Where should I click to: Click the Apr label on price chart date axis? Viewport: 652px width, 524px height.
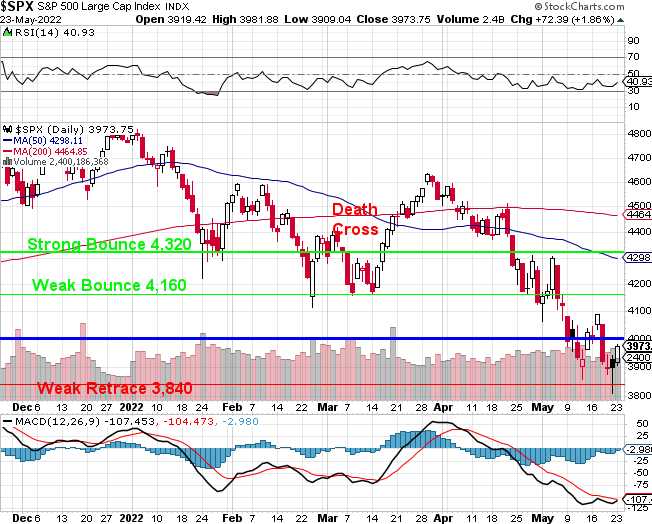442,408
